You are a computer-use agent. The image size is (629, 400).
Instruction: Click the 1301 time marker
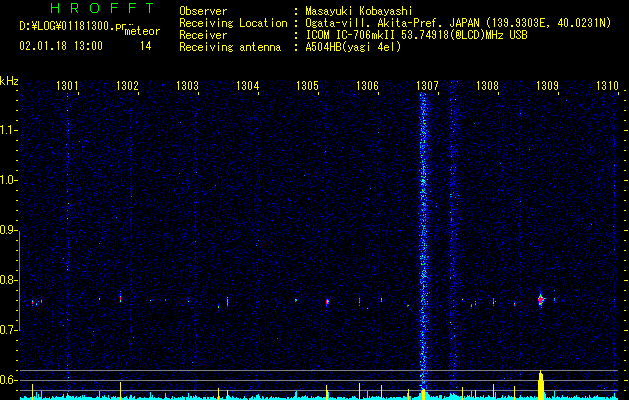coord(67,86)
